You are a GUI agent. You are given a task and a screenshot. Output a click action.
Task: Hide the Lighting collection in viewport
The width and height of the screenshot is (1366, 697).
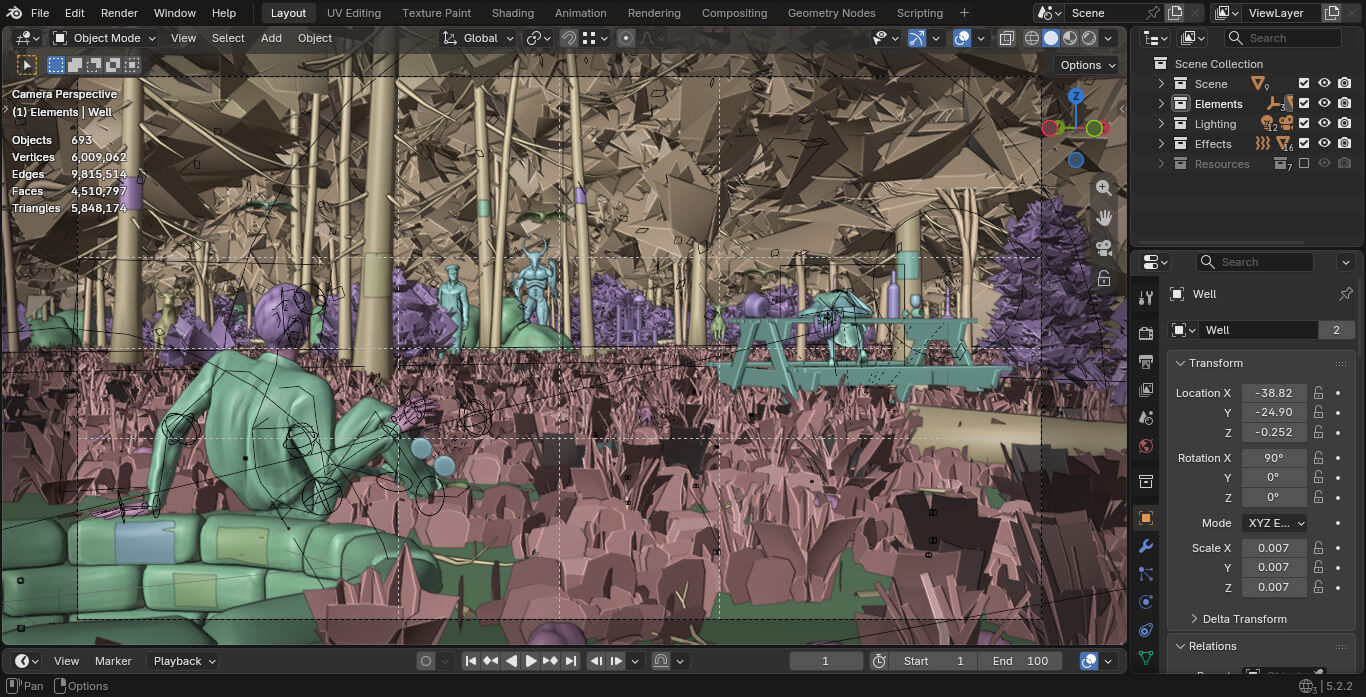(1324, 124)
